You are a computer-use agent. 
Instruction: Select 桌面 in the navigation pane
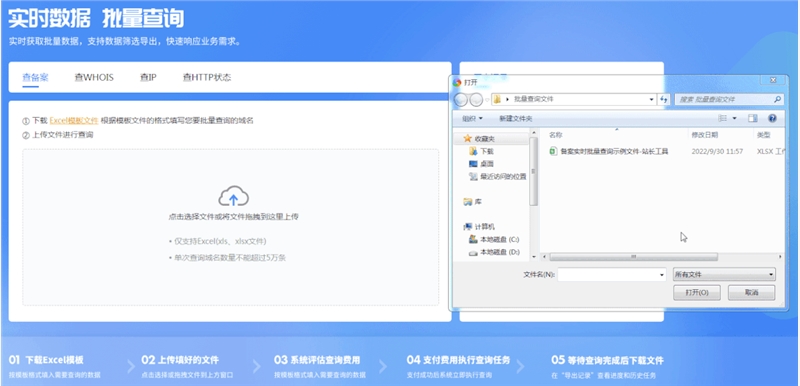click(481, 164)
